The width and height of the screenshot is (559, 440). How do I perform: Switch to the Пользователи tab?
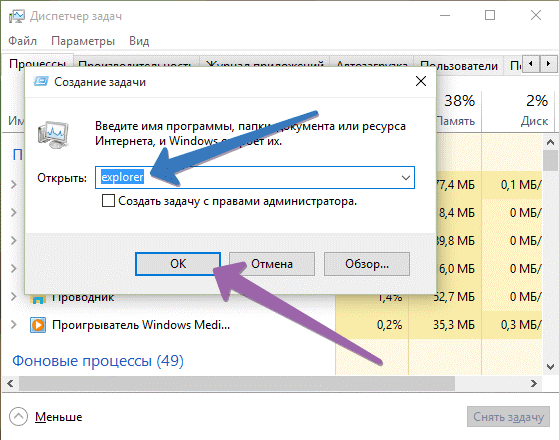click(x=459, y=65)
